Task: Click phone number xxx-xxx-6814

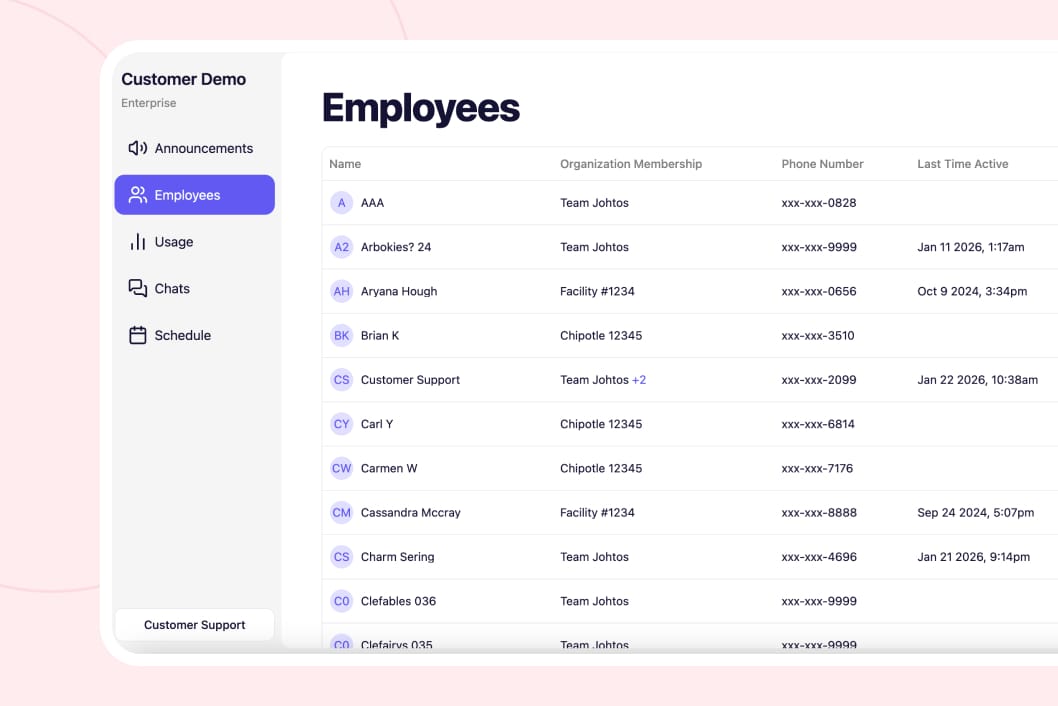Action: [x=818, y=424]
